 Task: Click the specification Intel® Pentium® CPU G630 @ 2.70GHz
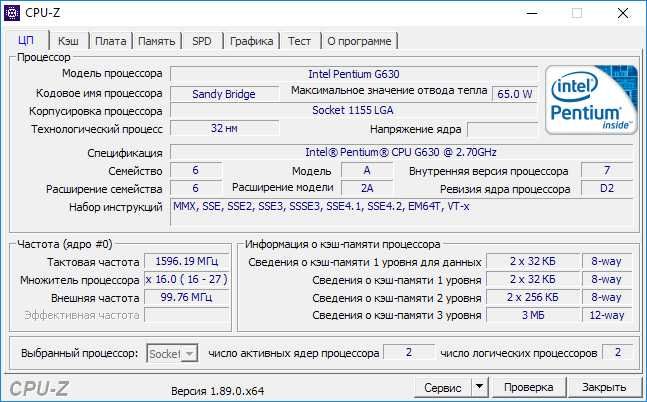(401, 152)
